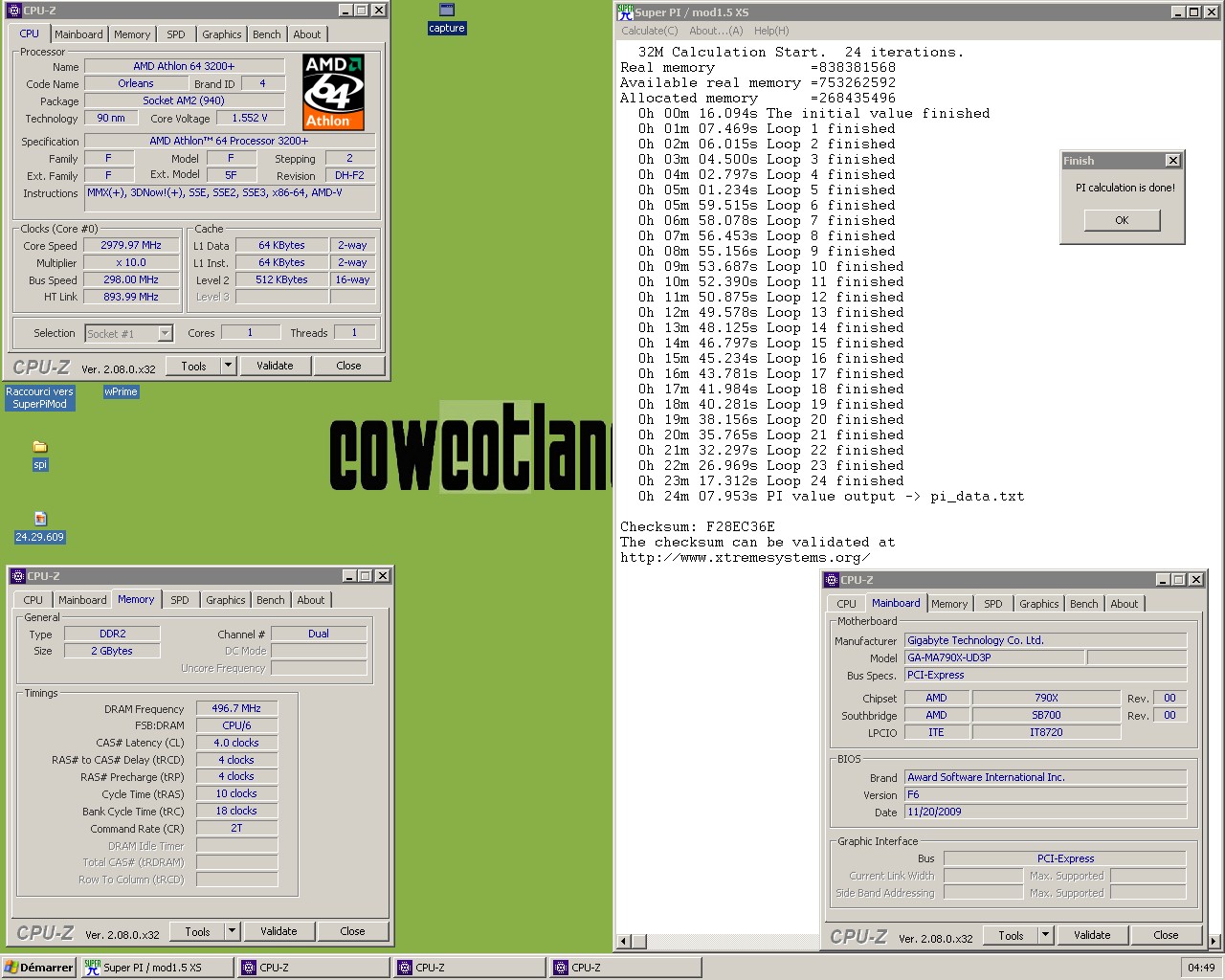This screenshot has width=1225, height=980.
Task: Open Graphics tab in top CPU-Z window
Action: click(221, 34)
